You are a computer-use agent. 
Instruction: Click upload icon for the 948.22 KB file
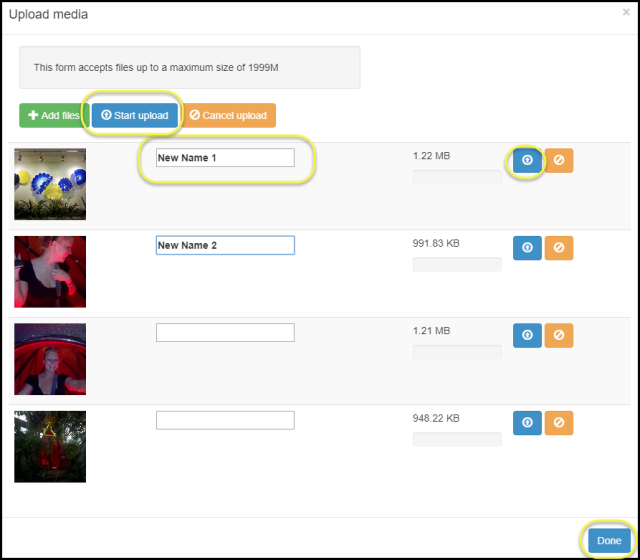click(527, 423)
